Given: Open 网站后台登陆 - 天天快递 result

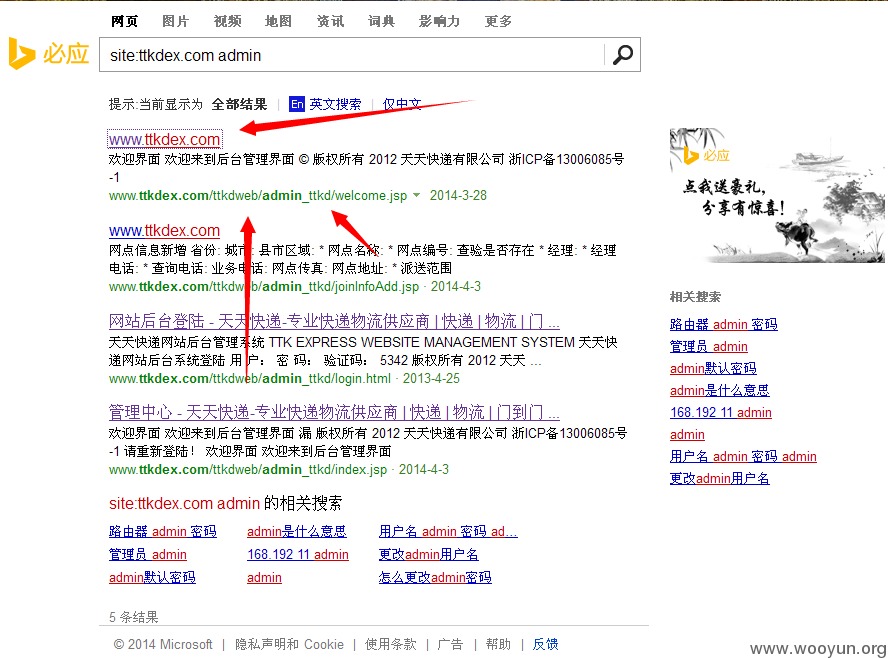Looking at the screenshot, I should click(x=334, y=322).
